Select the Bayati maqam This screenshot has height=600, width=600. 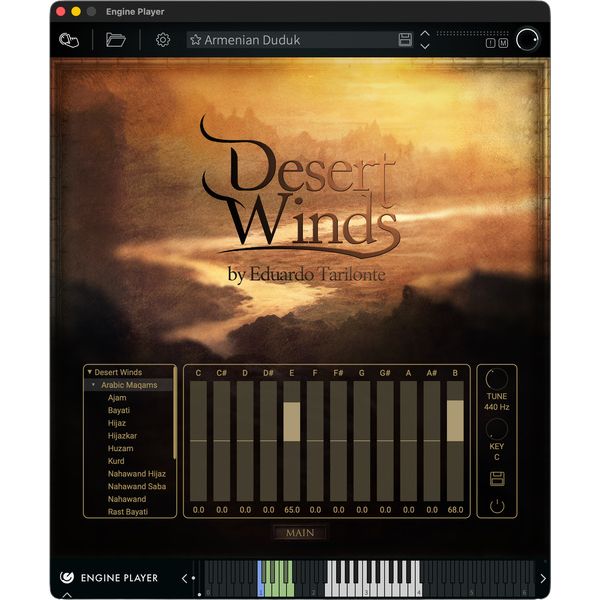(x=119, y=410)
